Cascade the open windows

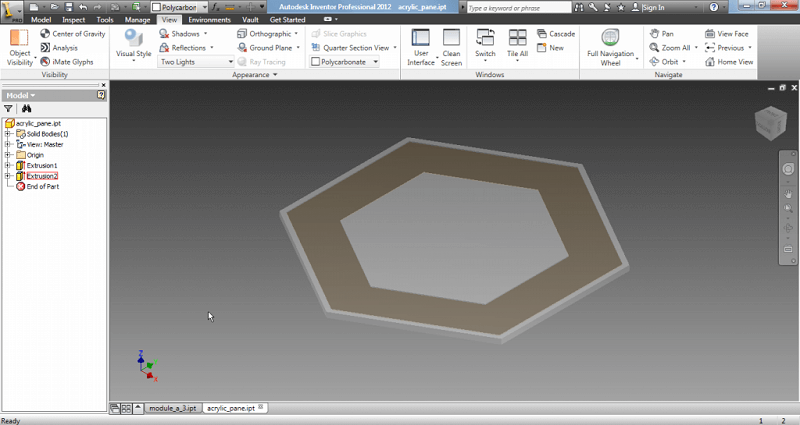coord(556,34)
